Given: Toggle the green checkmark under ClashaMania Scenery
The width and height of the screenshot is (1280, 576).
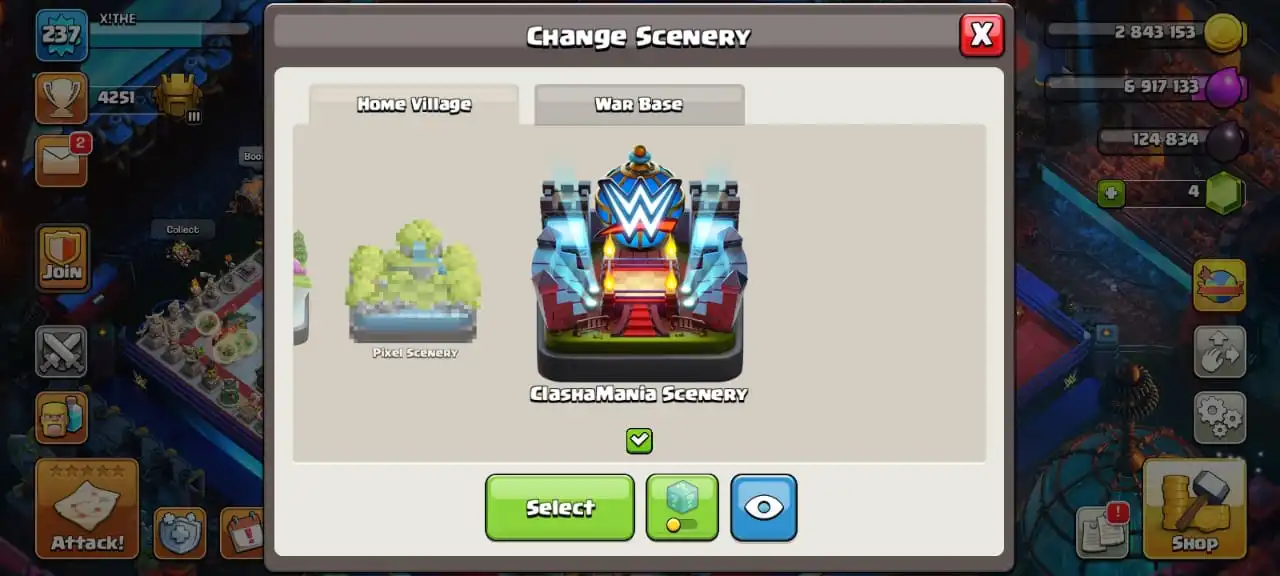Looking at the screenshot, I should coord(639,440).
